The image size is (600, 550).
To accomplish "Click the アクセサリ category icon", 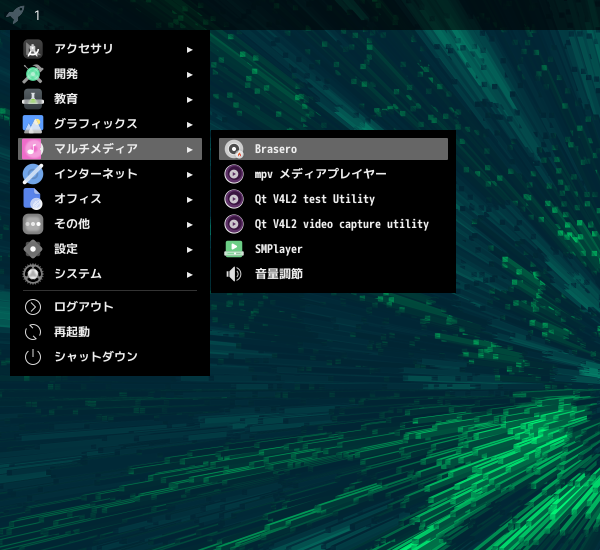I will coord(33,49).
